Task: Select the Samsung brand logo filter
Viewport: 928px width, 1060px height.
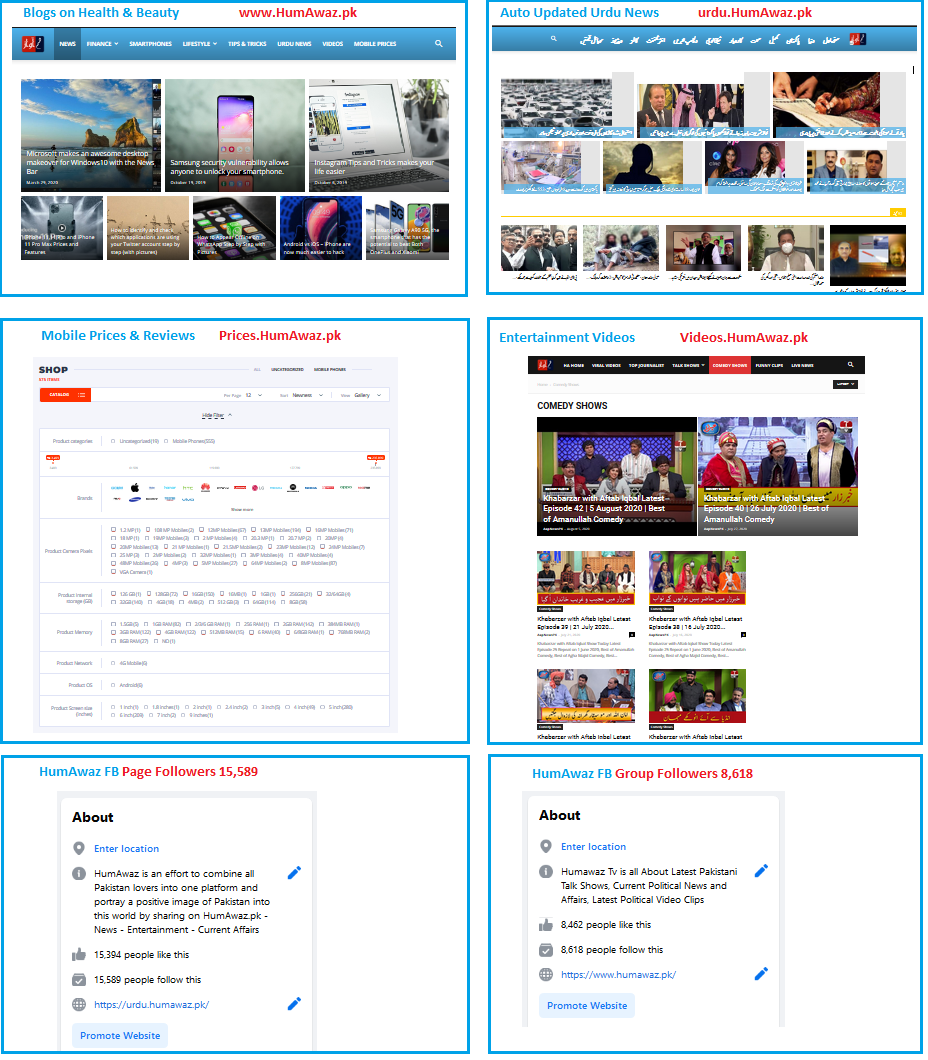Action: [135, 500]
